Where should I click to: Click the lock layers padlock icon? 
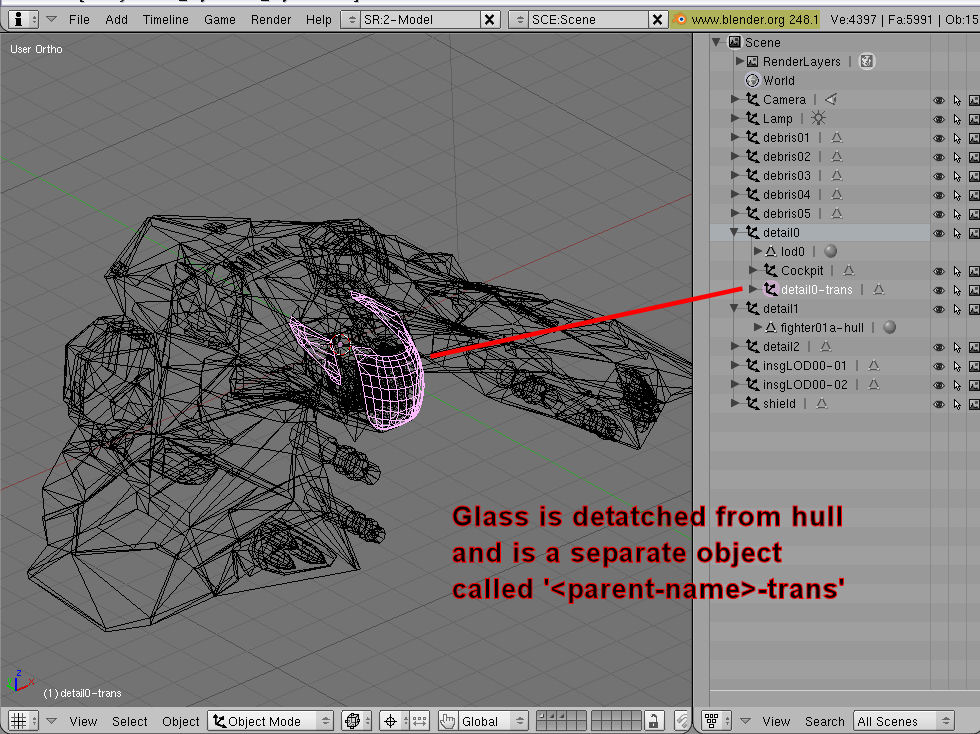653,720
